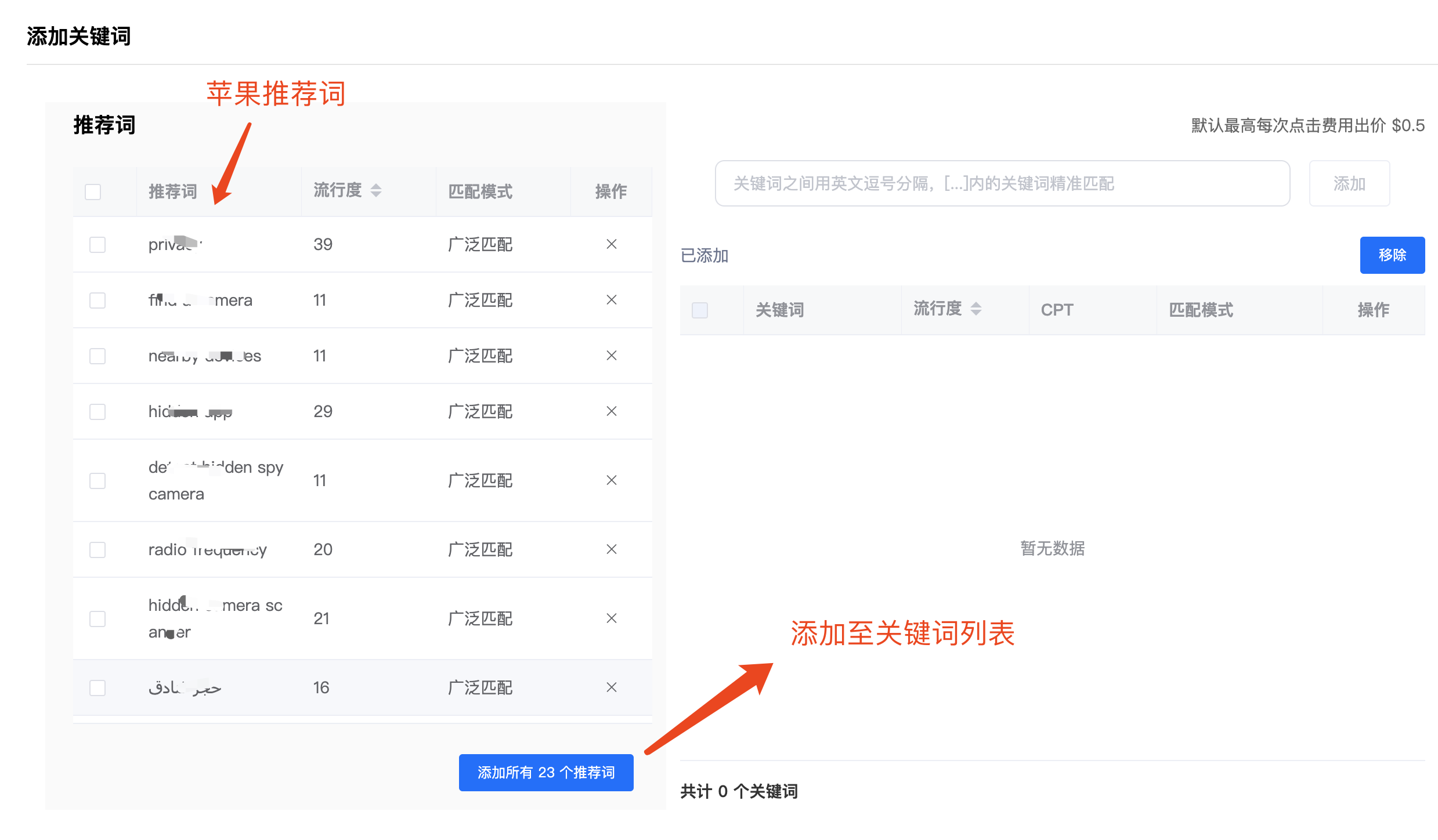Click the 移除 button
This screenshot has height=840, width=1438.
click(x=1392, y=255)
